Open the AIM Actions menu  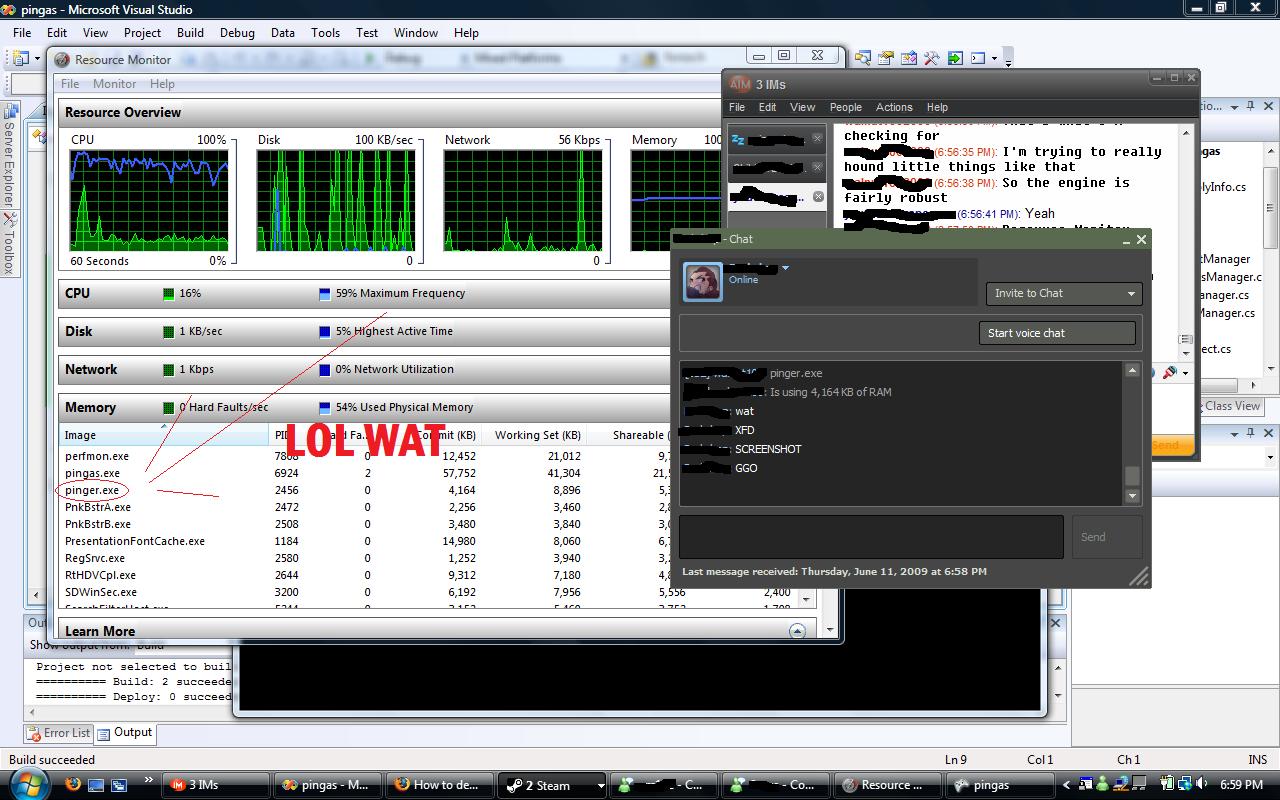(x=894, y=107)
